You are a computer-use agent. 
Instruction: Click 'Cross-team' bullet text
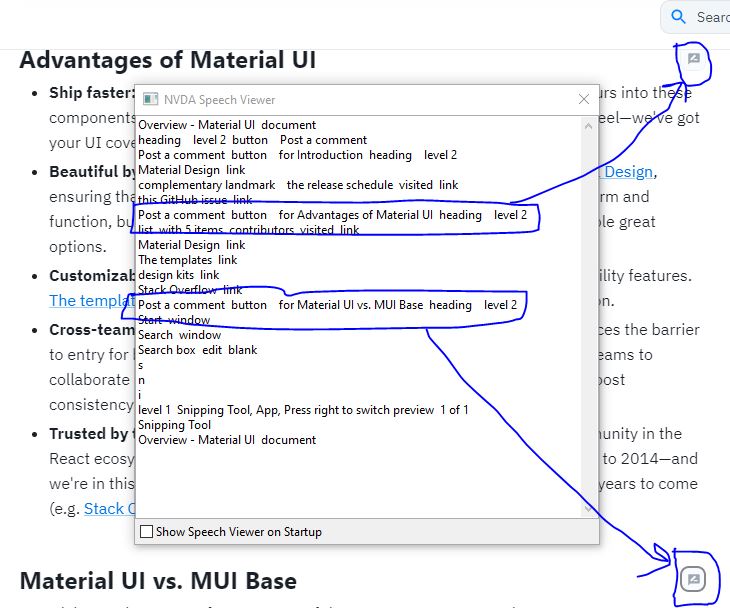(92, 330)
